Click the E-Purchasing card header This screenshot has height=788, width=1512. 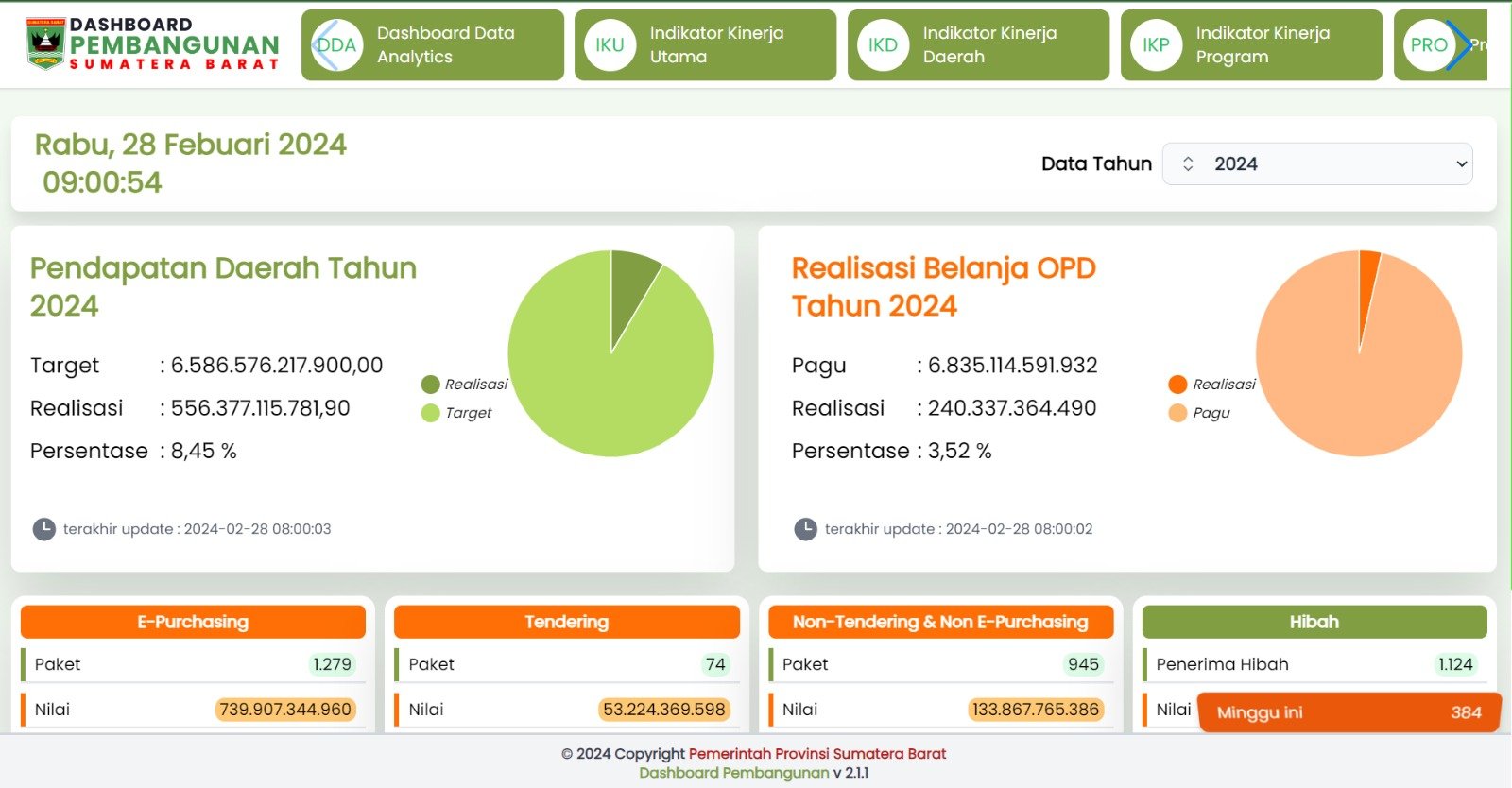(x=193, y=622)
